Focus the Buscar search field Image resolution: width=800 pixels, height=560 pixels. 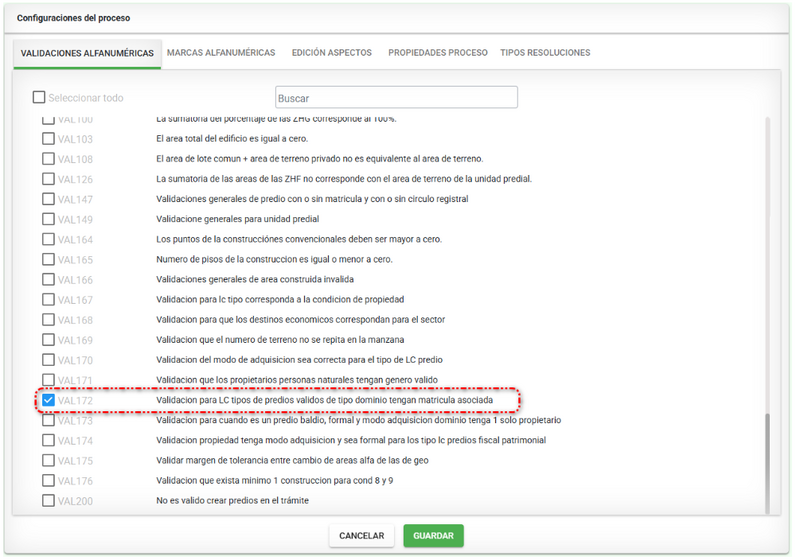[x=396, y=97]
